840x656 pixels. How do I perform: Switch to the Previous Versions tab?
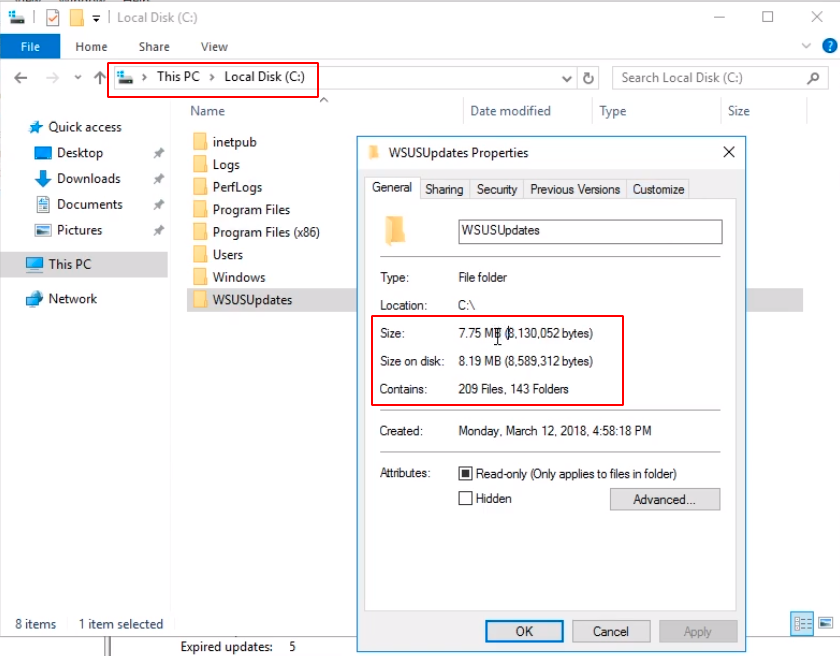point(575,189)
